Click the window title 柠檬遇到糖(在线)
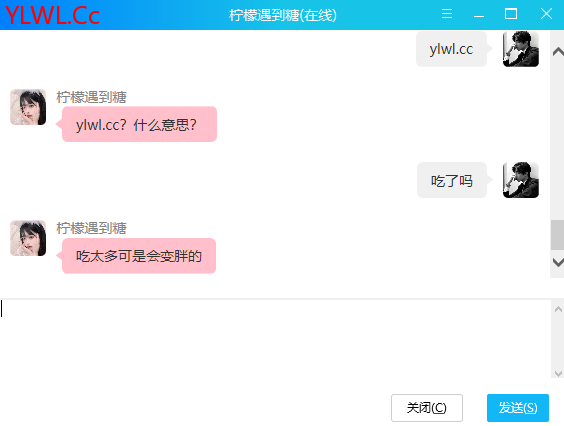The image size is (564, 426). click(x=283, y=15)
